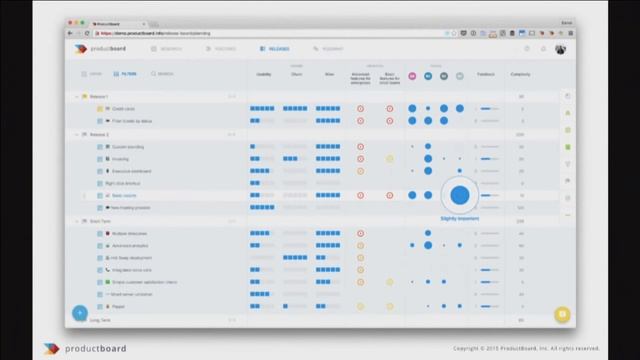640x360 pixels.
Task: Click the Churn score for Invoicing
Action: point(295,159)
